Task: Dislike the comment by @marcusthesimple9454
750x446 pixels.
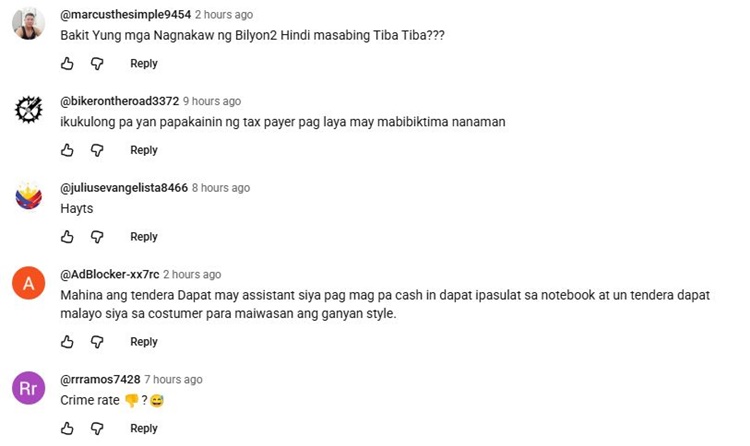Action: coord(97,64)
